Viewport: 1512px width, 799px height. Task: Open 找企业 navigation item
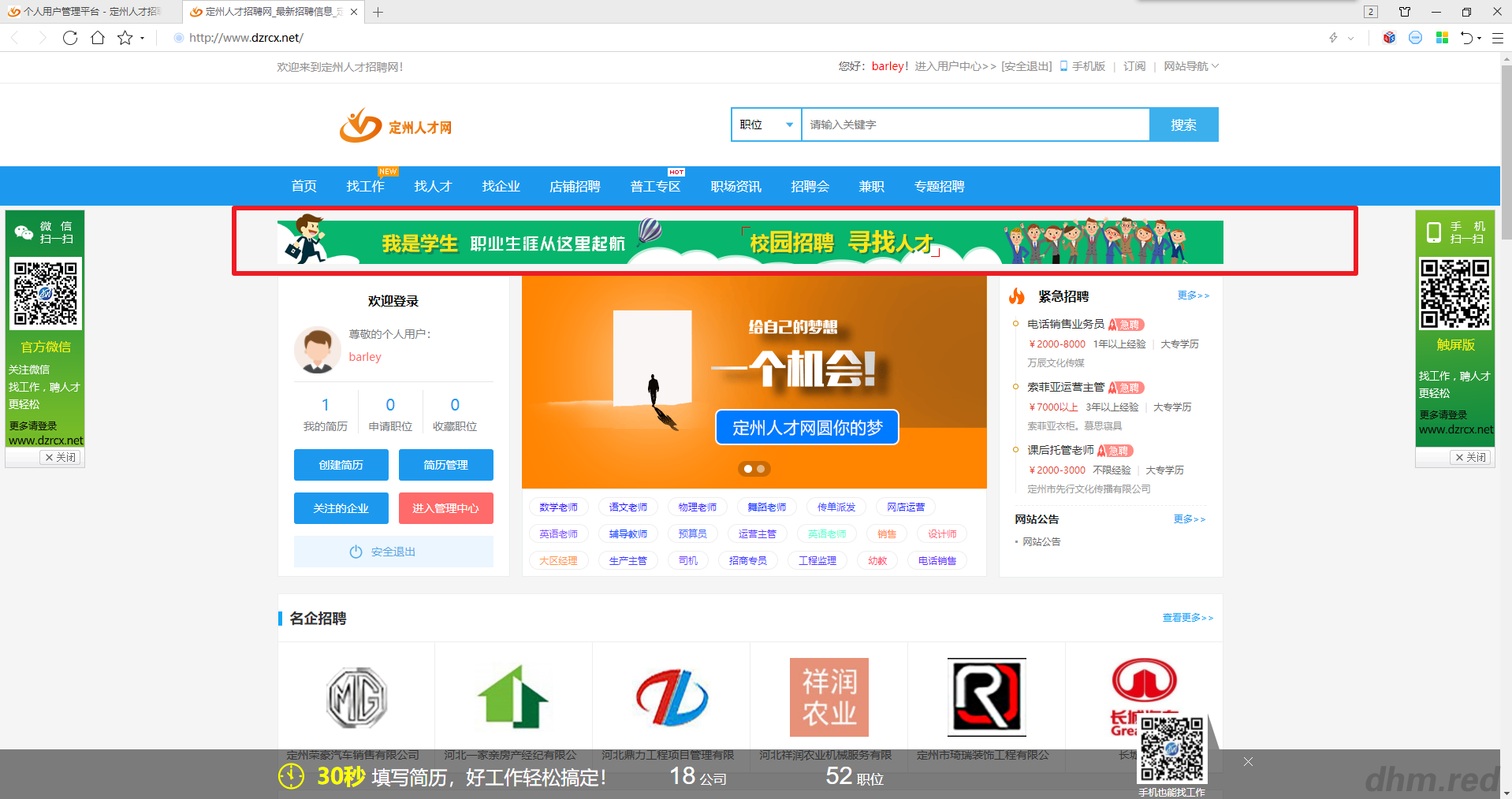tap(501, 186)
